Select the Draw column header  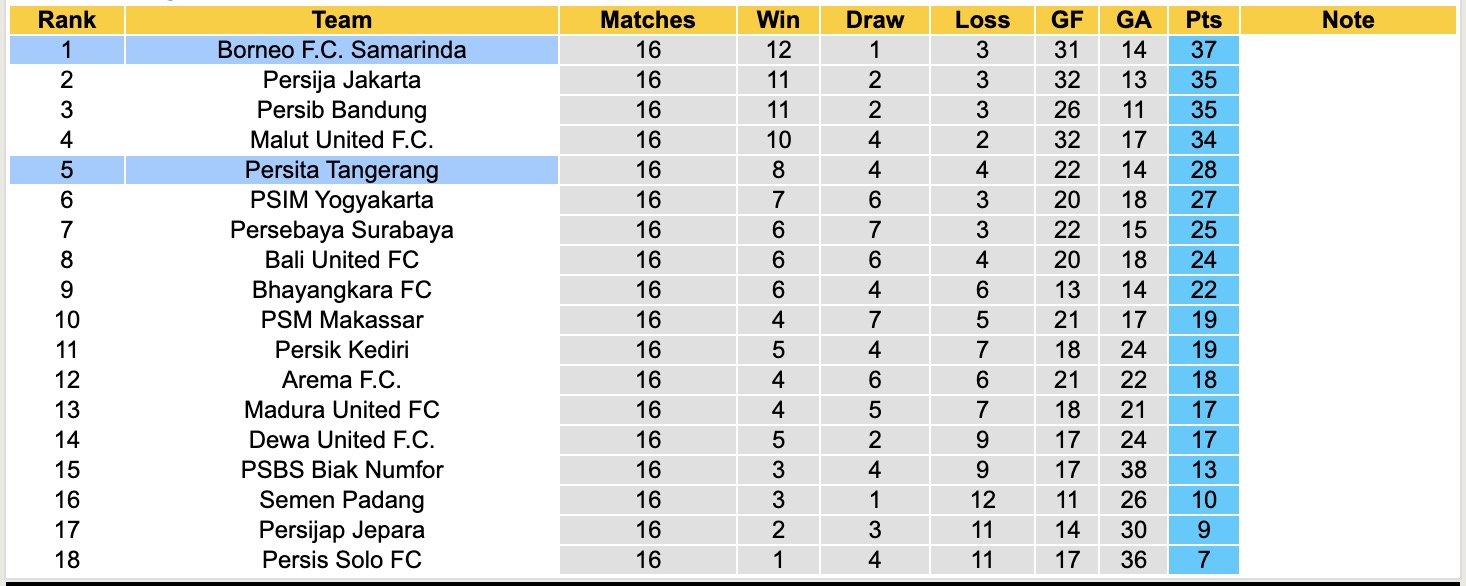(874, 20)
